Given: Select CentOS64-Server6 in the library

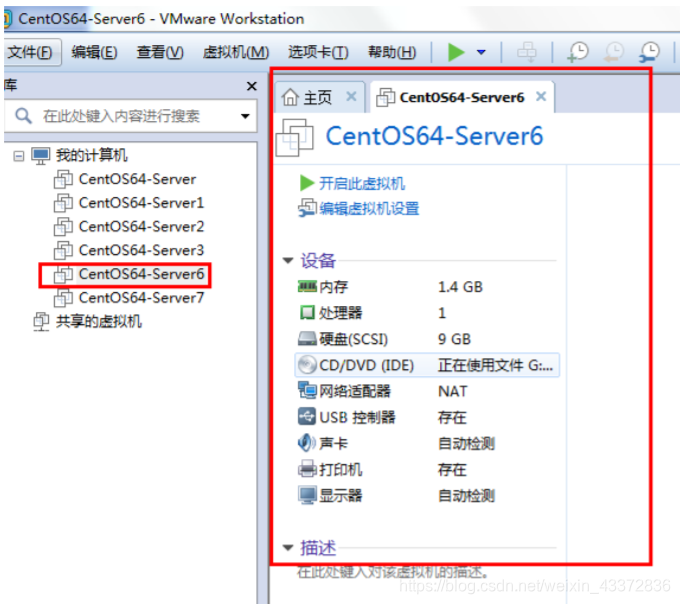Looking at the screenshot, I should [141, 274].
